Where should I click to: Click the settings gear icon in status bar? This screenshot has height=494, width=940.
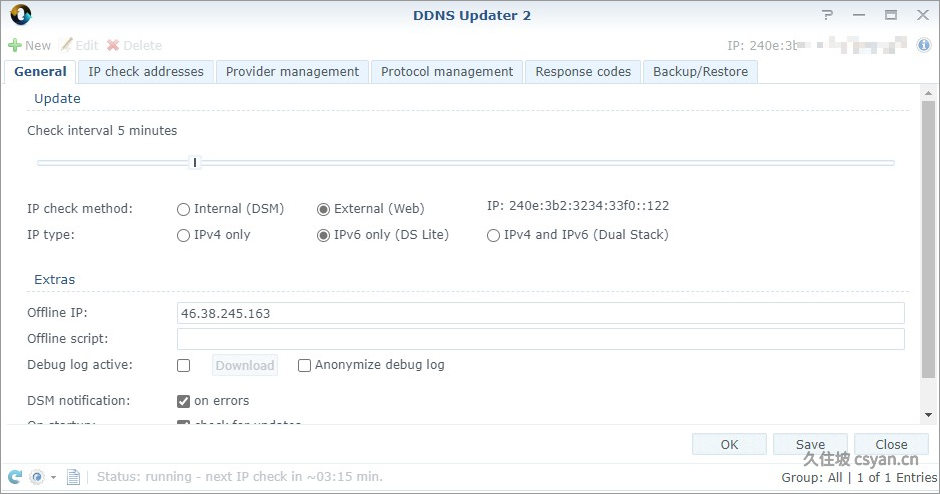[37, 477]
